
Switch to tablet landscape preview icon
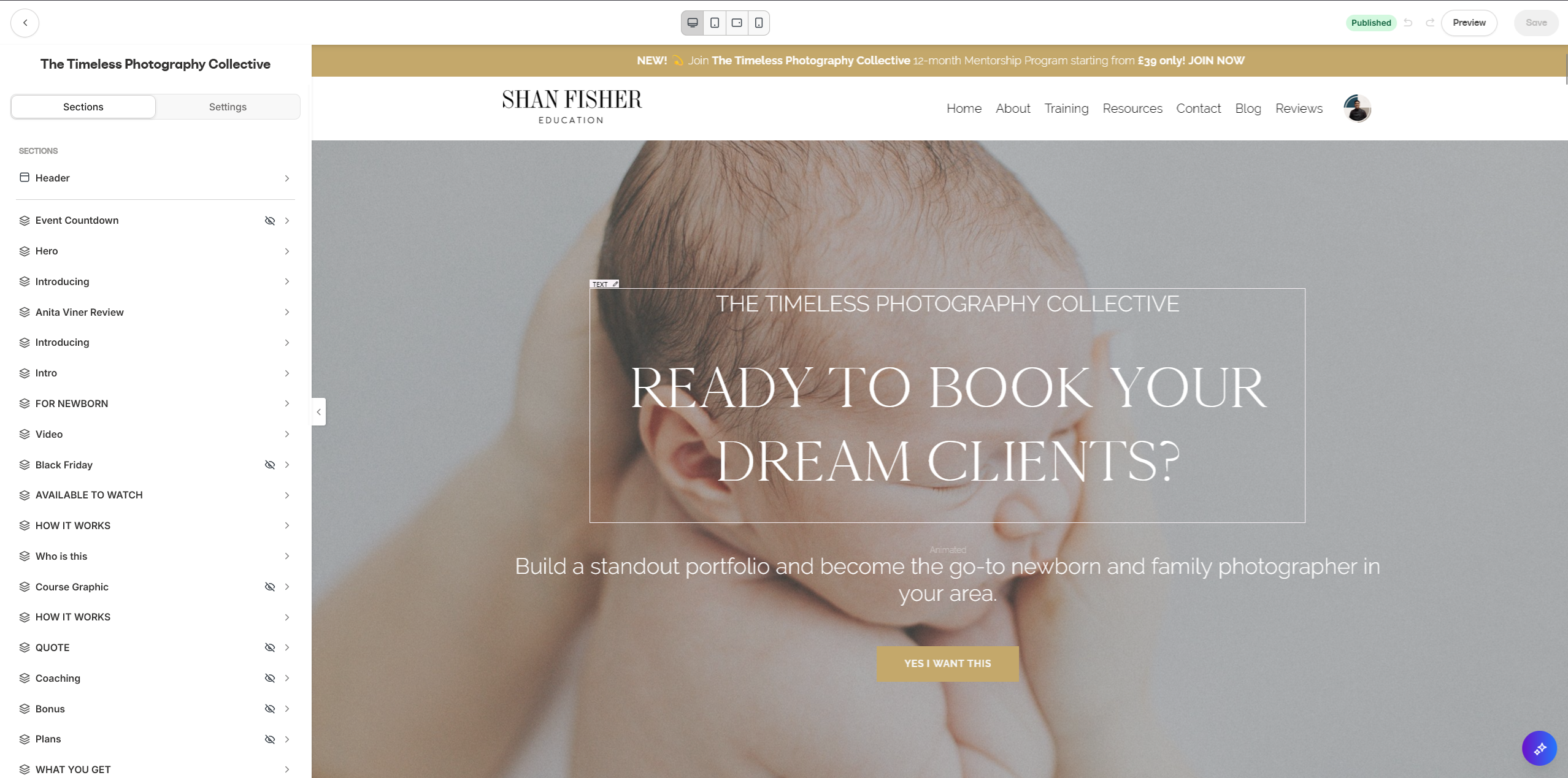pyautogui.click(x=737, y=23)
